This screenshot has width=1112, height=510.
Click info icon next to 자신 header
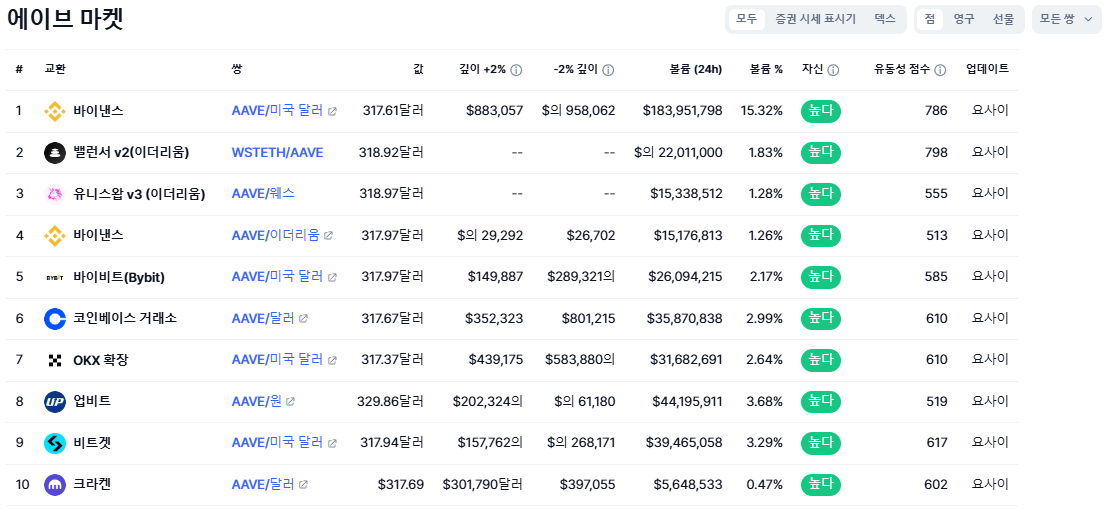[833, 70]
